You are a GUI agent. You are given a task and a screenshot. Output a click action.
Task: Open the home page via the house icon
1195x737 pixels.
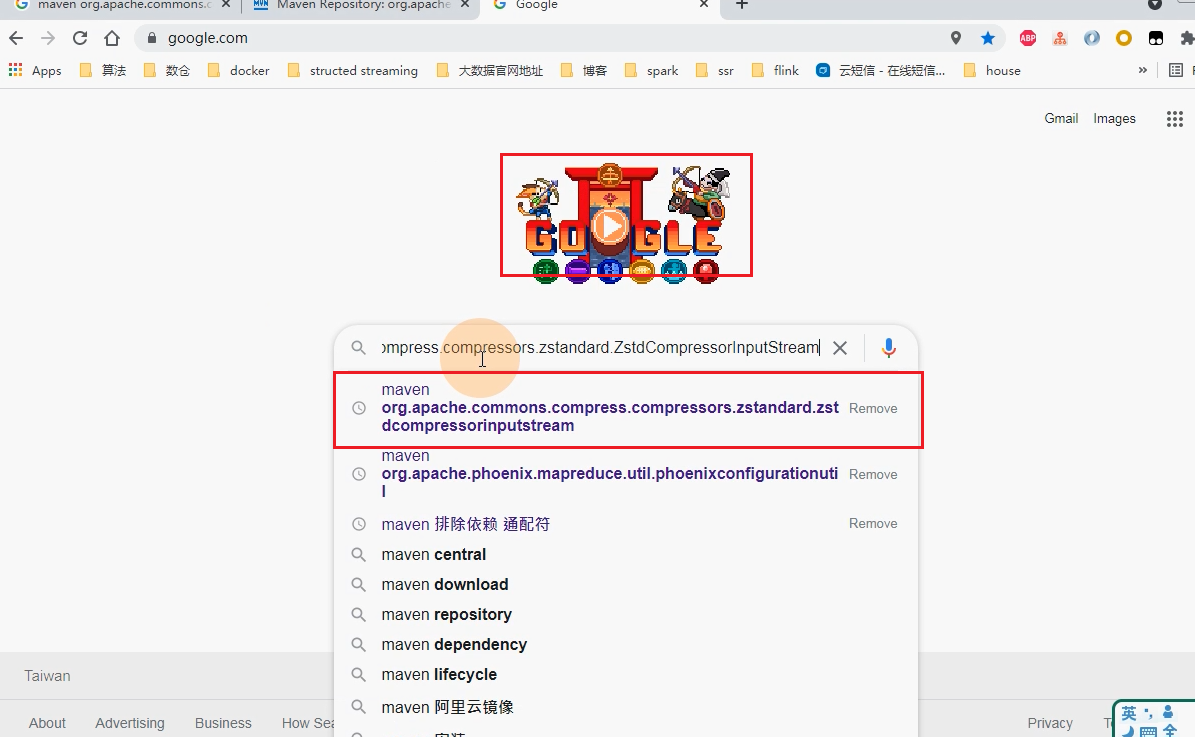coord(112,38)
